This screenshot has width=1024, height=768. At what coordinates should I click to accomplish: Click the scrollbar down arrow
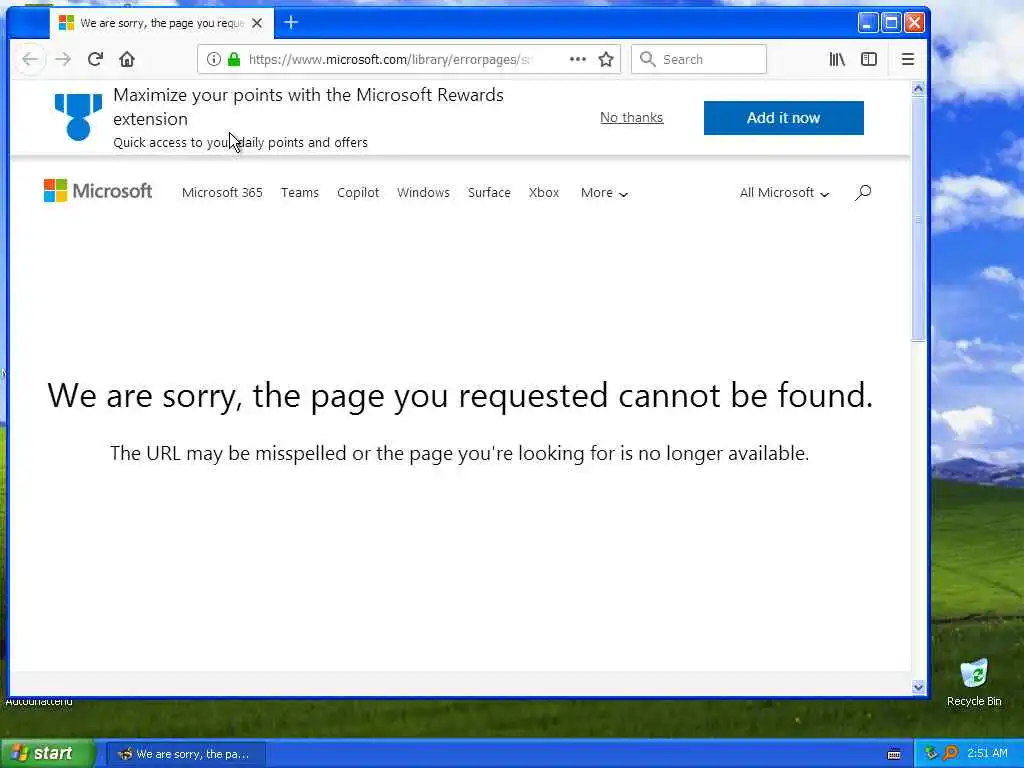pyautogui.click(x=918, y=687)
